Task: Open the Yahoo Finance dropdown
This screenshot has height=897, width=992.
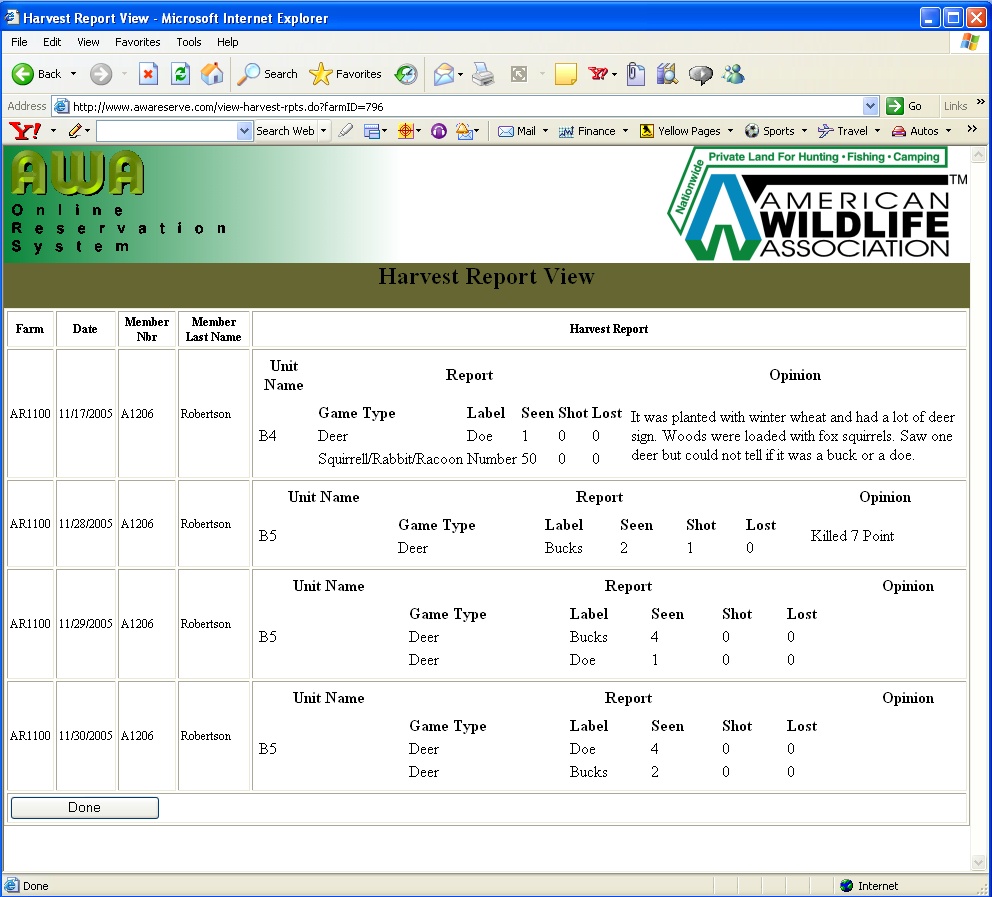Action: pyautogui.click(x=625, y=131)
